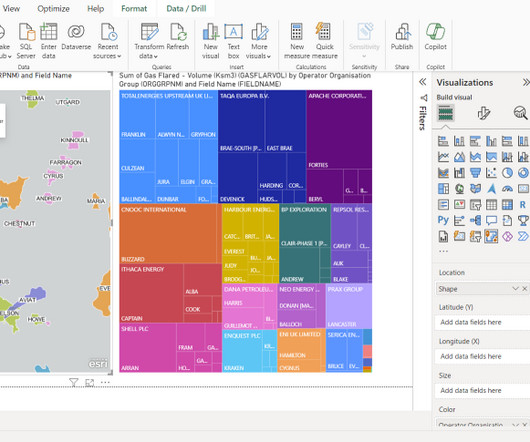Click the Publish button

[402, 37]
